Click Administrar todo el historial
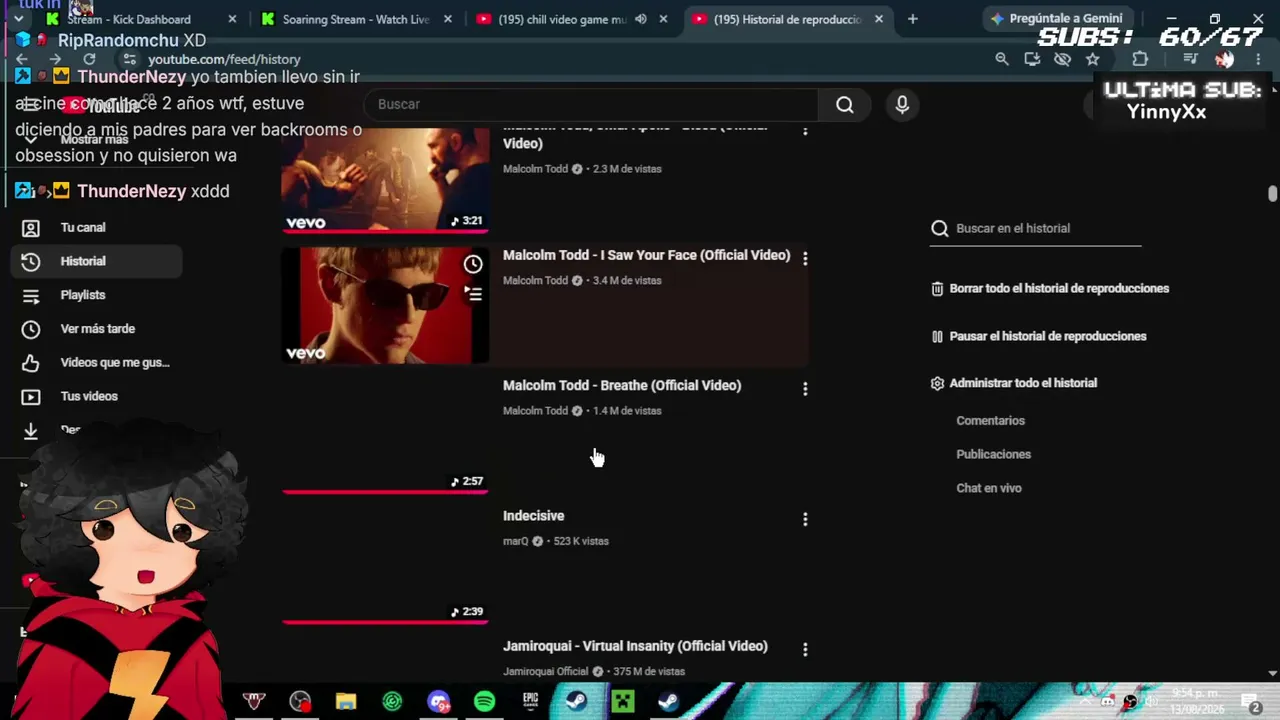The height and width of the screenshot is (720, 1280). pyautogui.click(x=1023, y=383)
